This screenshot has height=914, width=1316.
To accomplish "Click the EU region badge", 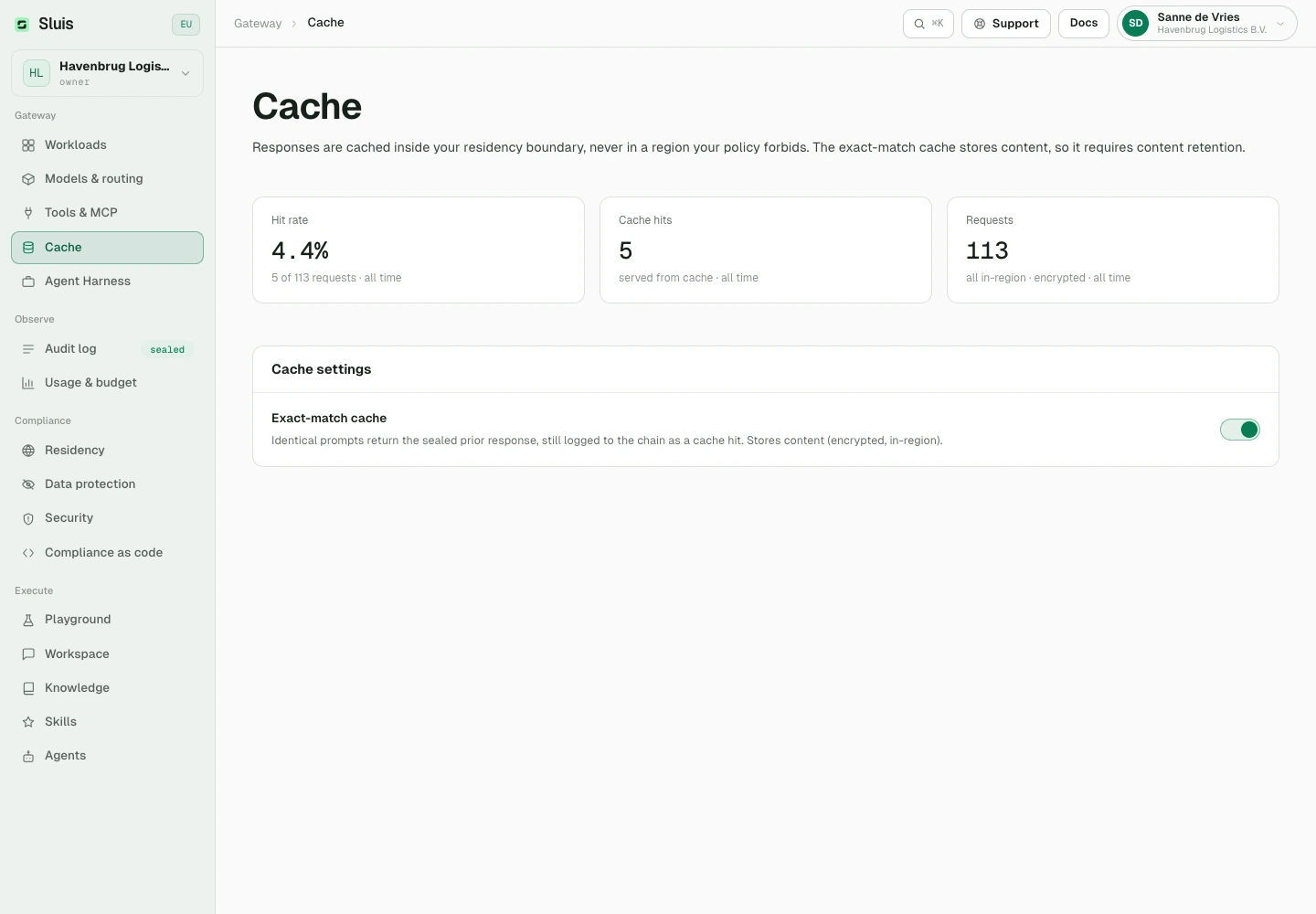I will (x=186, y=25).
